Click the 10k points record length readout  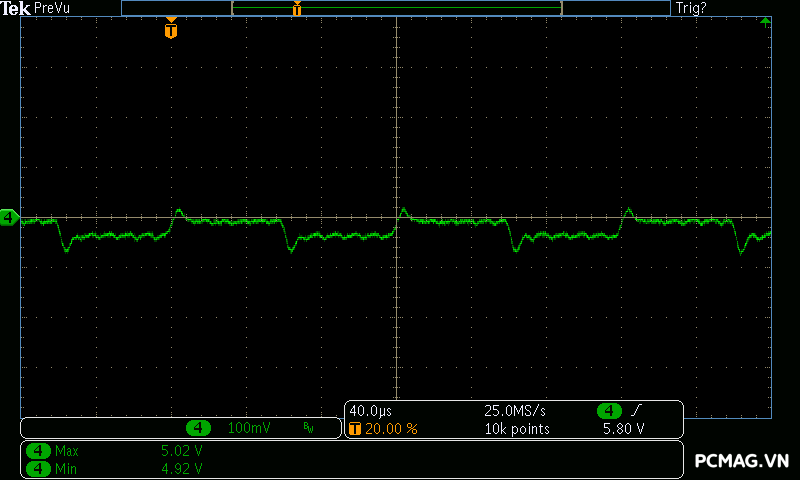[517, 429]
